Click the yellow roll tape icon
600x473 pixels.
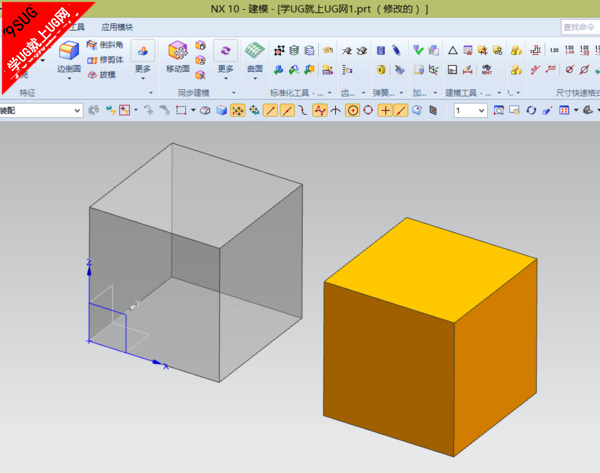[x=381, y=70]
